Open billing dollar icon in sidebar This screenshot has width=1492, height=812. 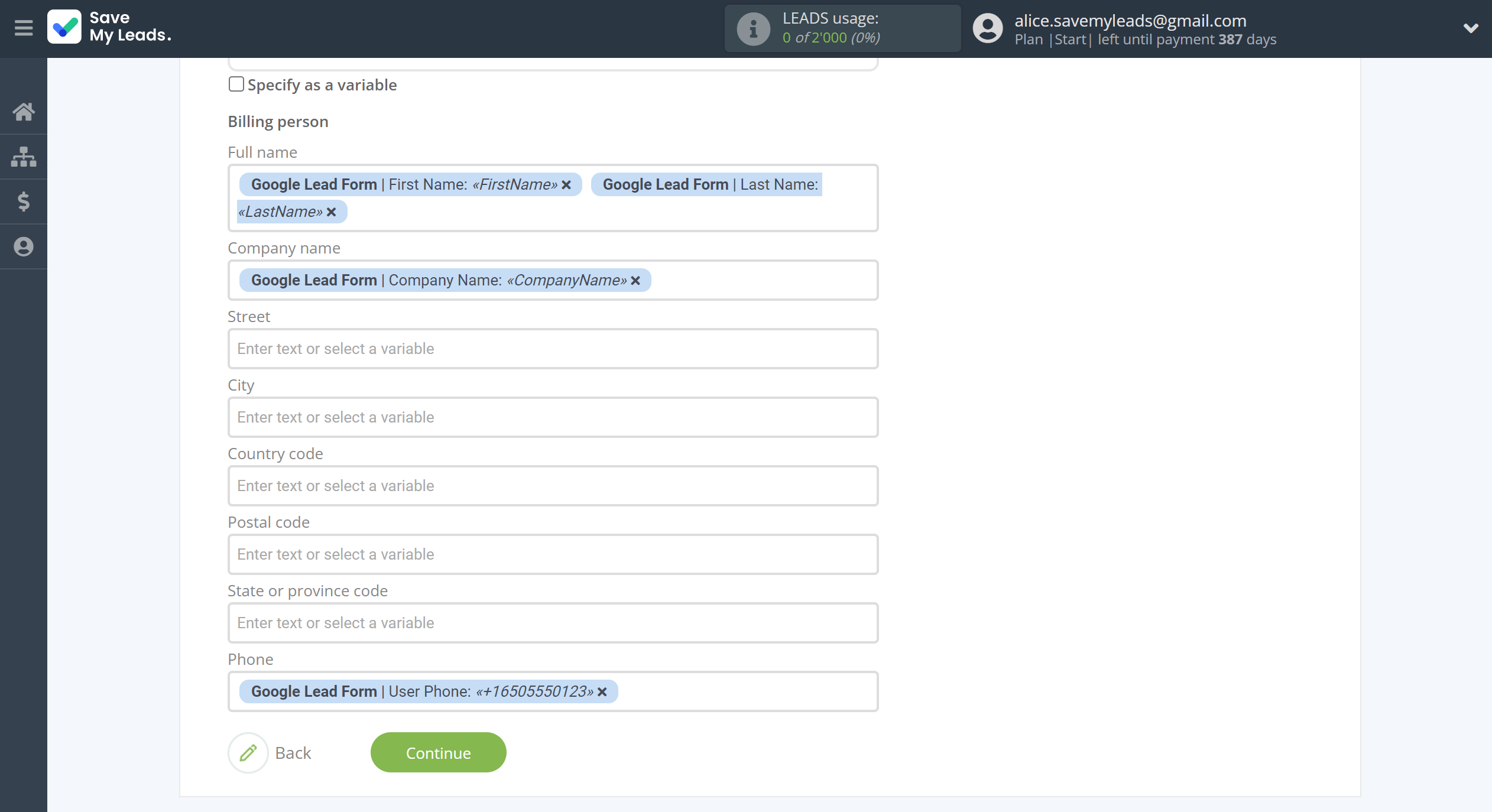24,202
